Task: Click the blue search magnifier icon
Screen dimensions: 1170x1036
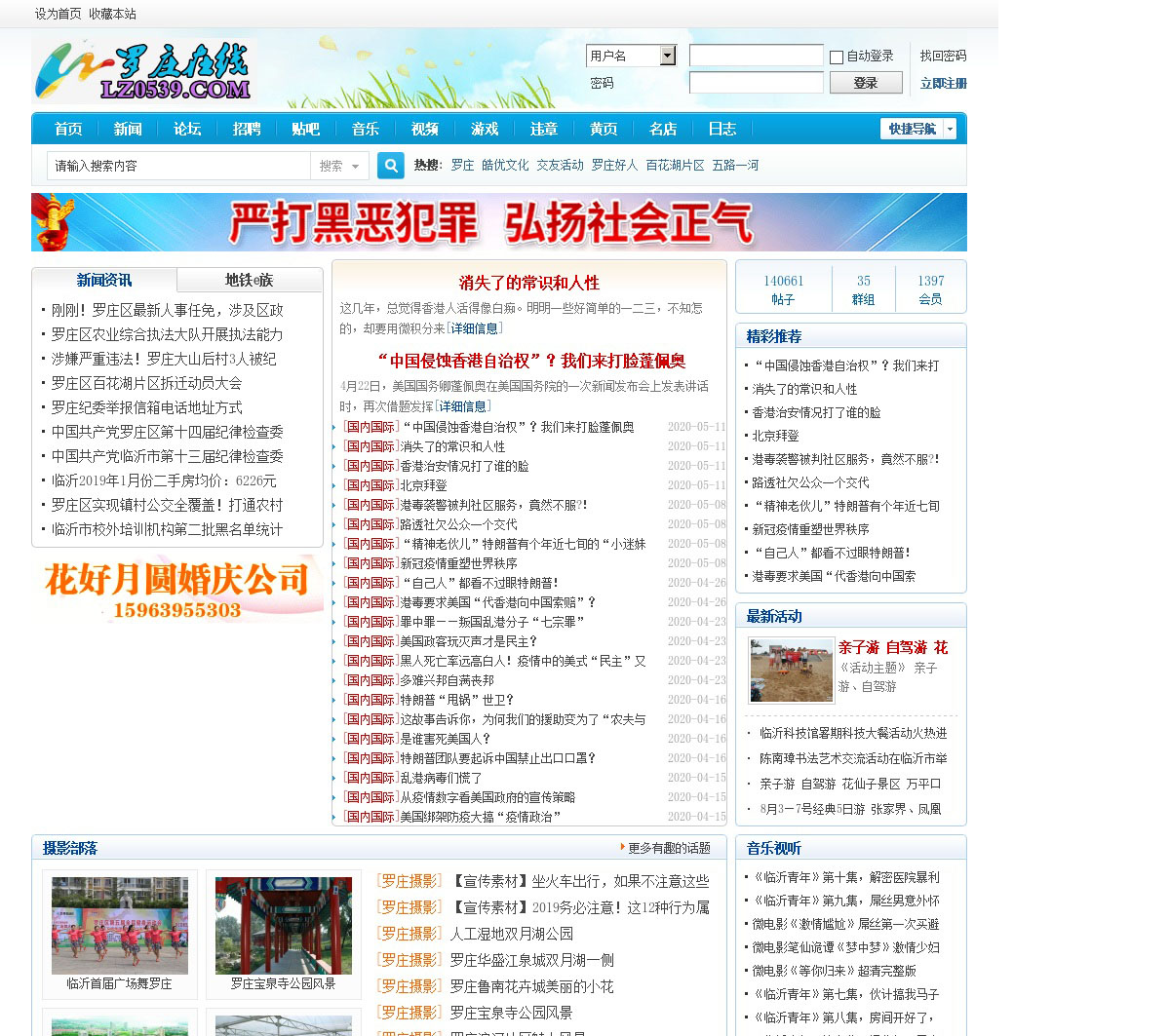Action: pyautogui.click(x=391, y=166)
